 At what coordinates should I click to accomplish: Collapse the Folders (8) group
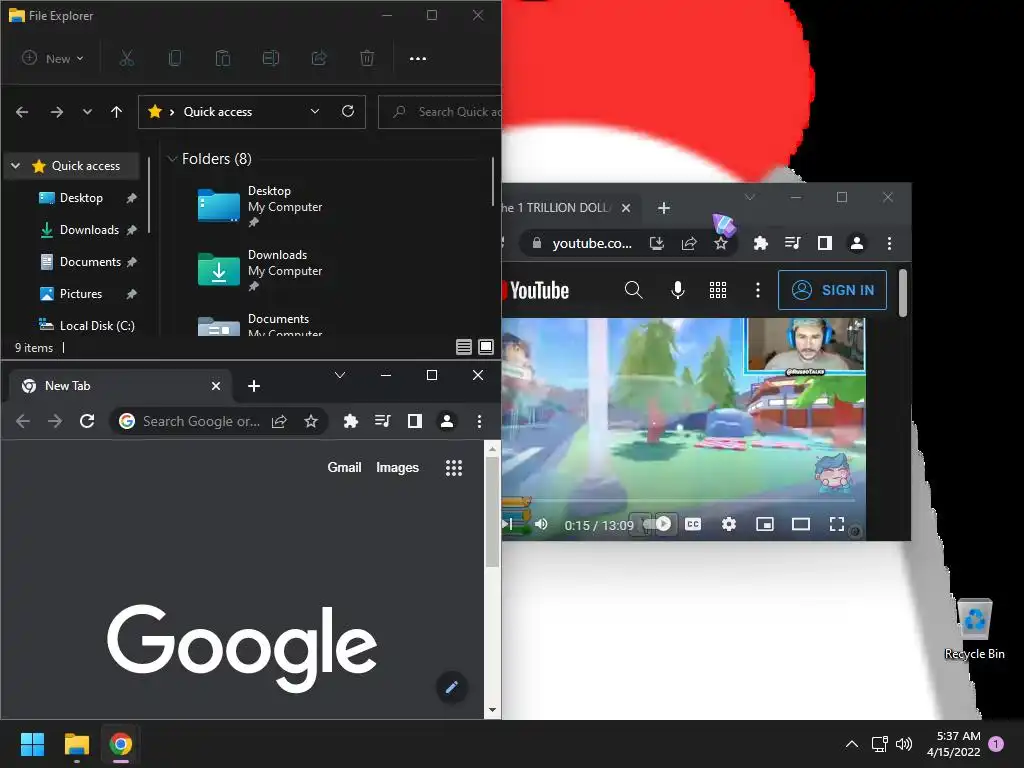point(172,159)
